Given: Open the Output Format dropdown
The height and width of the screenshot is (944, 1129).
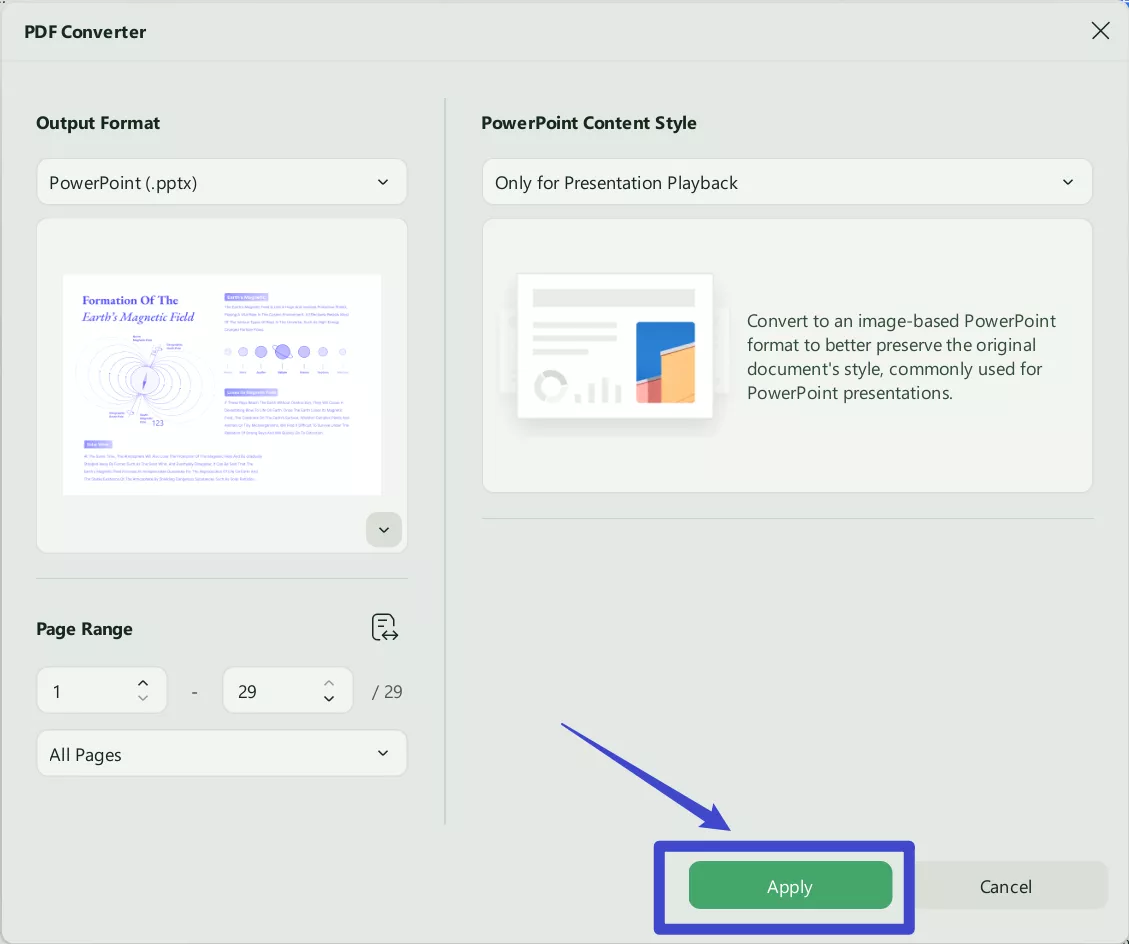Looking at the screenshot, I should 221,182.
